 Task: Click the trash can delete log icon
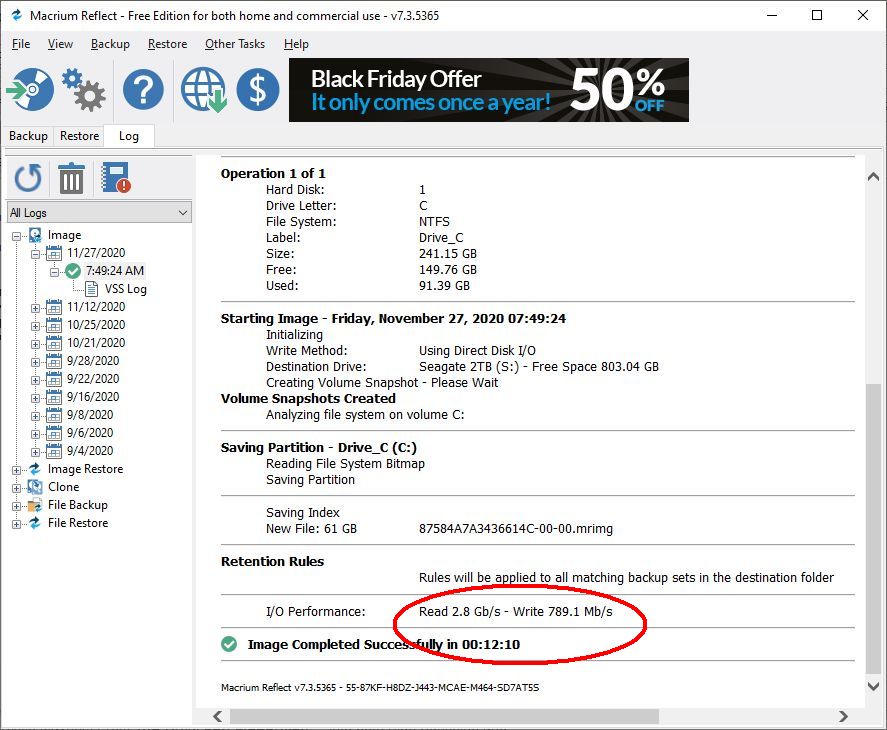coord(71,179)
